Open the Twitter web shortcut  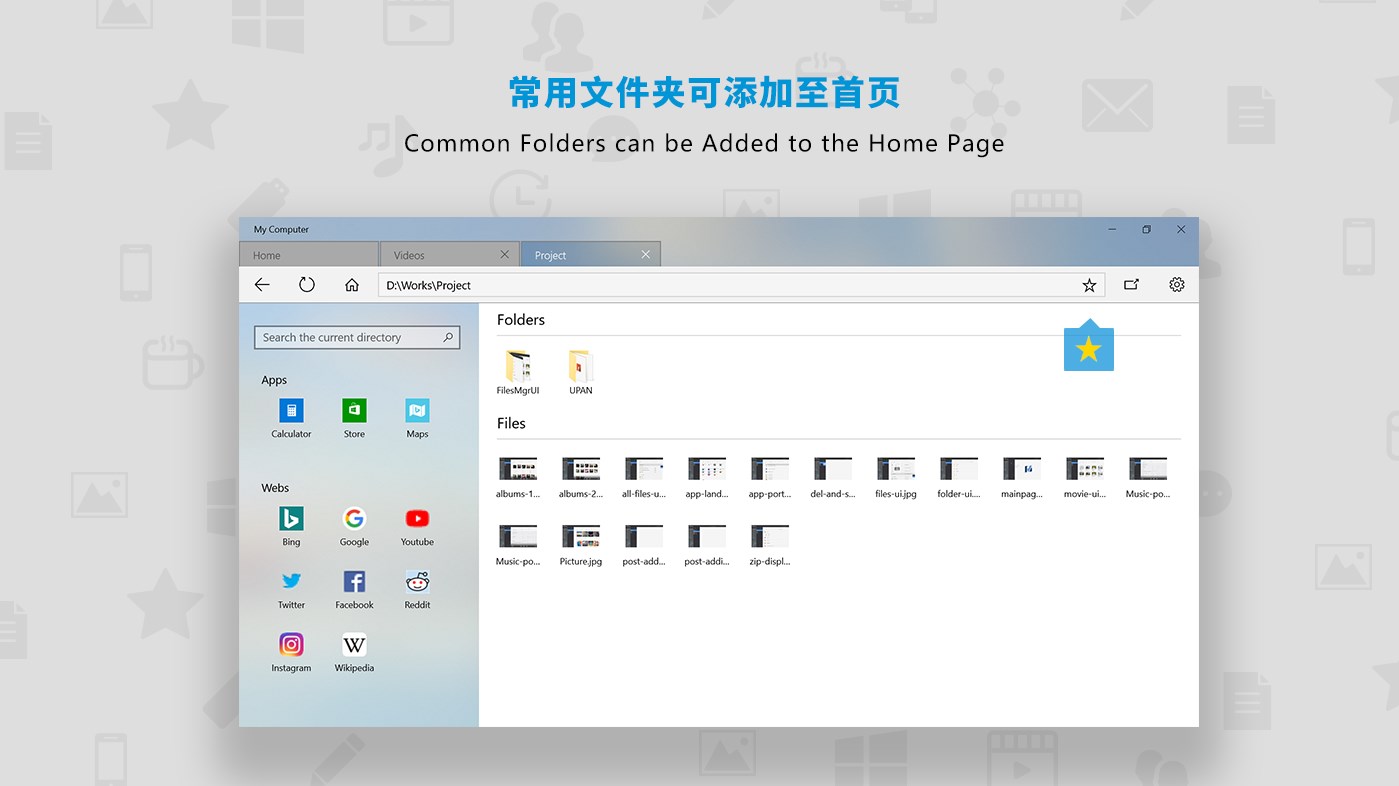(x=291, y=582)
